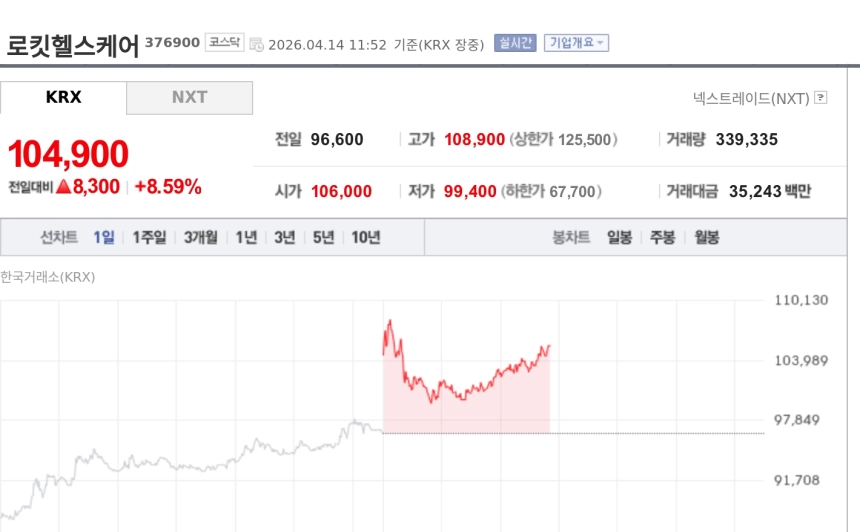This screenshot has height=532, width=860.
Task: Switch to 일봉 daily candle chart
Action: (619, 237)
